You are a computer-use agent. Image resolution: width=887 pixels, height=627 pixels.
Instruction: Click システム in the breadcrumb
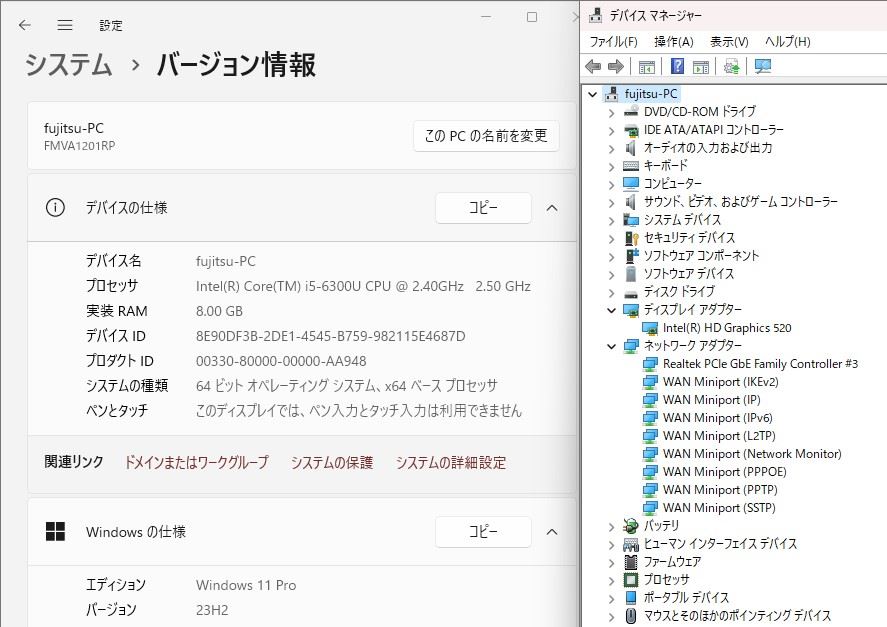(68, 64)
